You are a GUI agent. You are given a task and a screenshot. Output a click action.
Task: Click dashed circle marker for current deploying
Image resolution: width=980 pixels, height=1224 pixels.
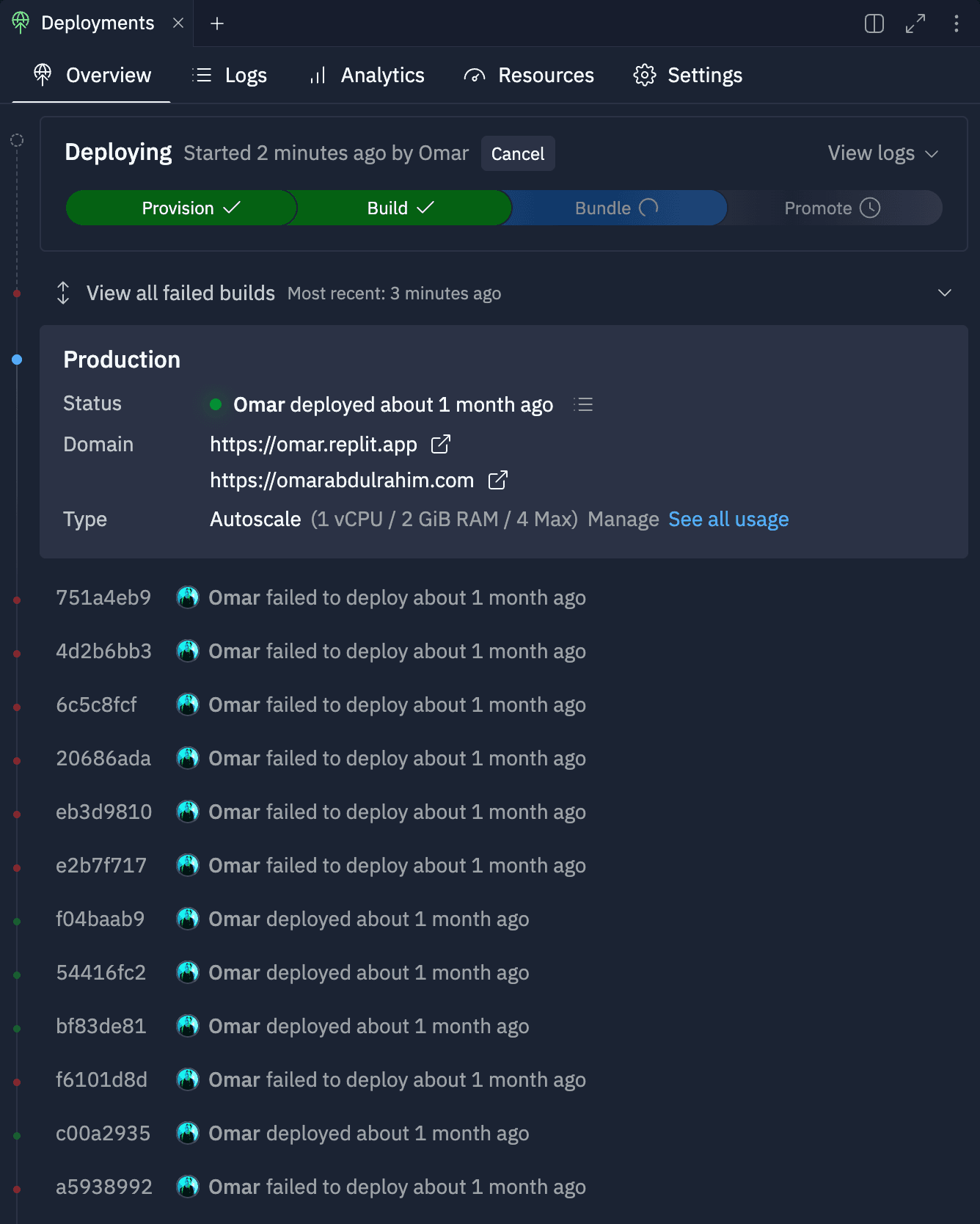tap(17, 140)
